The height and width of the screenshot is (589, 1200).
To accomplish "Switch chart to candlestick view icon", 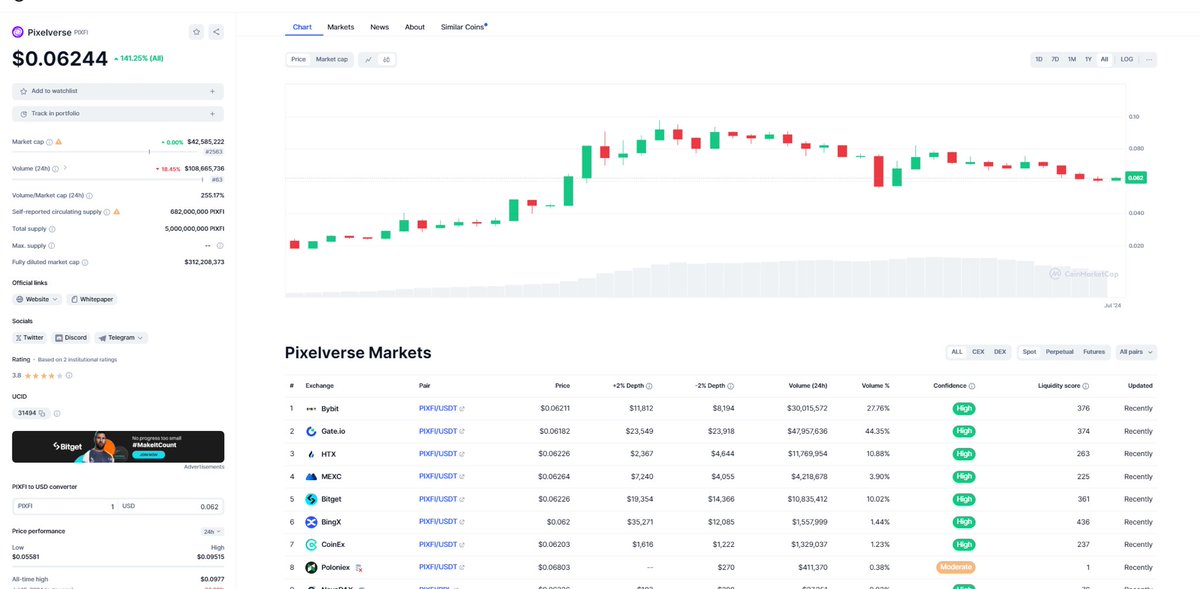I will coord(387,60).
